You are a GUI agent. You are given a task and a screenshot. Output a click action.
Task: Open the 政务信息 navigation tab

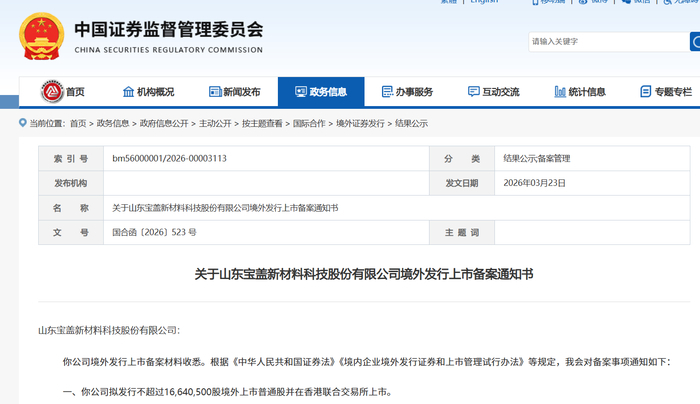[x=321, y=92]
